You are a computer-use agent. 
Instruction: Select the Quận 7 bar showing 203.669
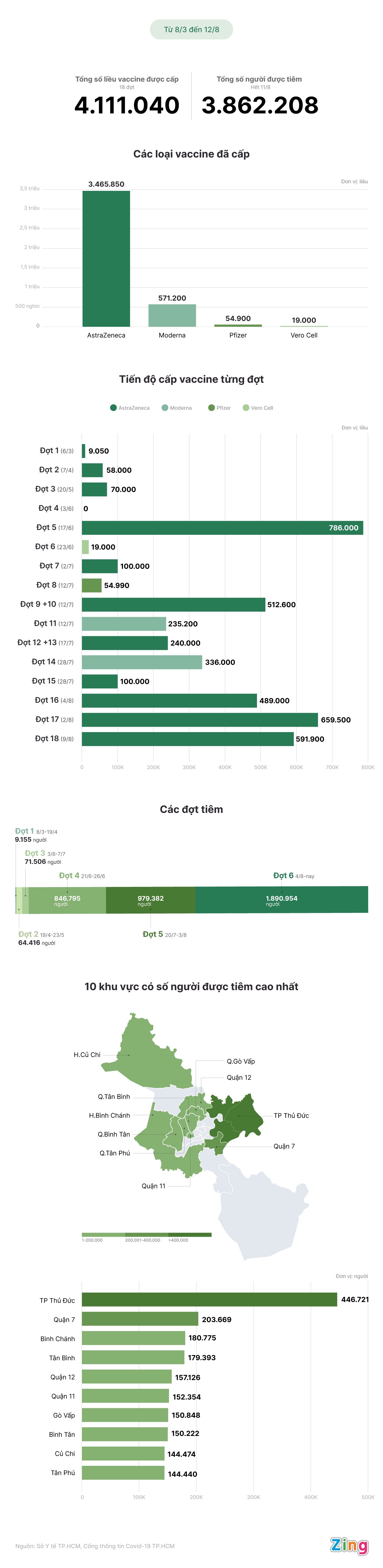(140, 1319)
